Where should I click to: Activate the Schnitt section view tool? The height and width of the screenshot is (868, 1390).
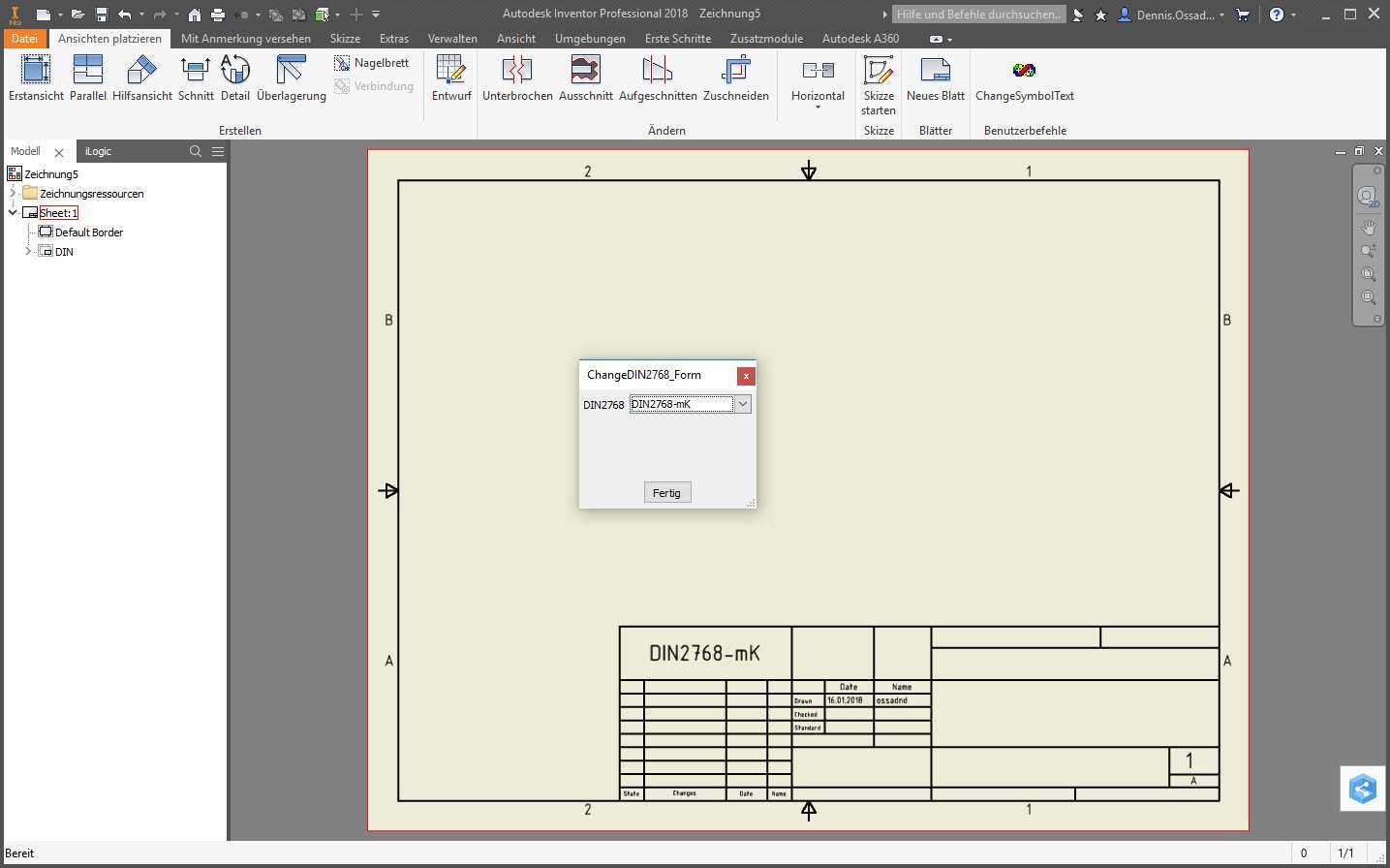pyautogui.click(x=196, y=77)
